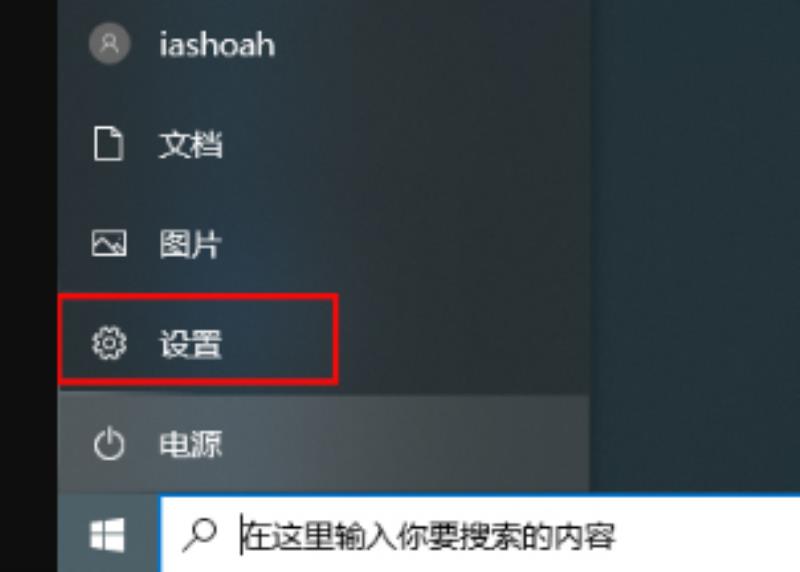Viewport: 800px width, 572px height.
Task: Click the magnifier icon in search box
Action: [x=199, y=535]
